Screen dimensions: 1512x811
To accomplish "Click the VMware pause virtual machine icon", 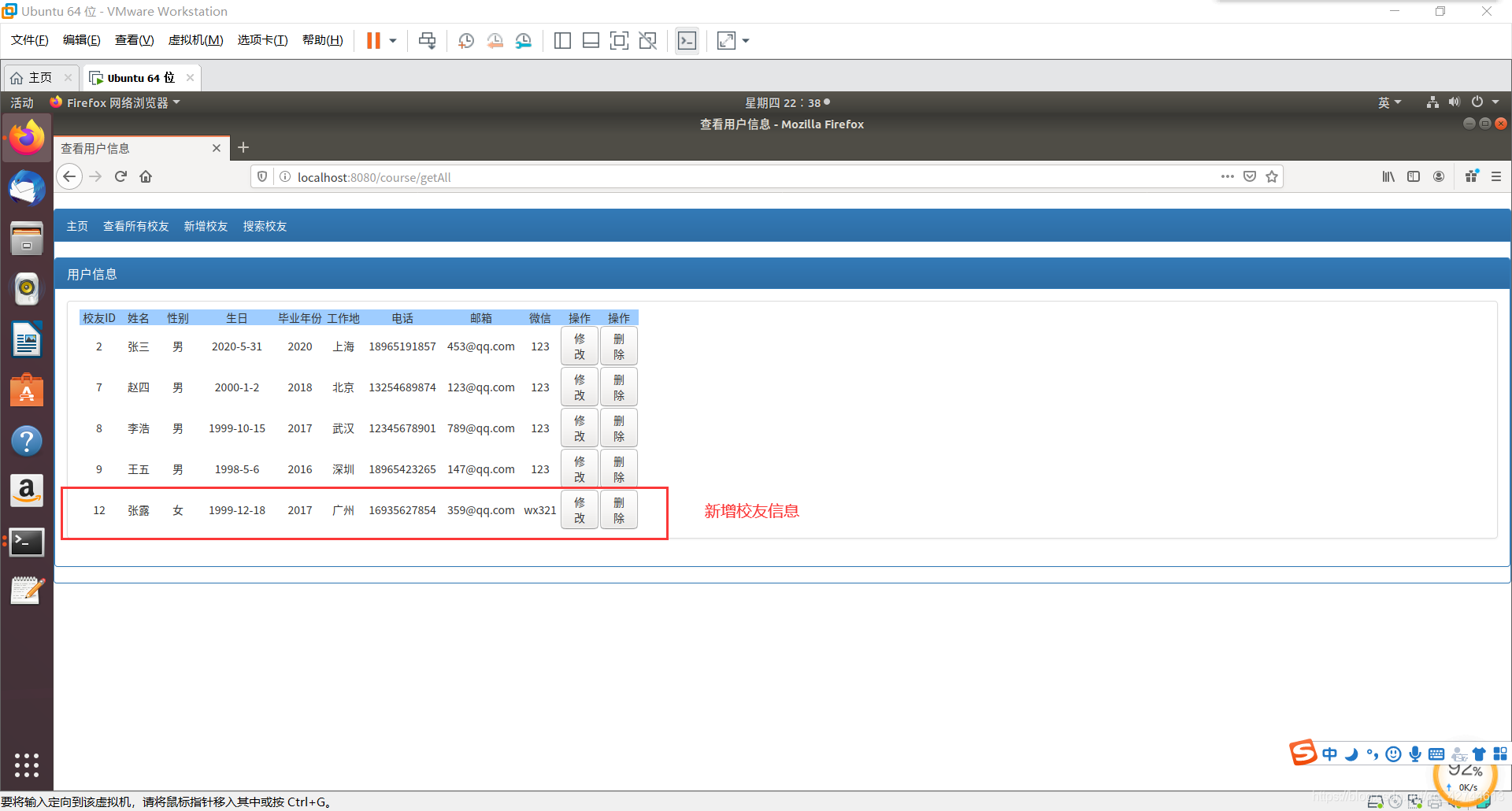I will point(373,41).
